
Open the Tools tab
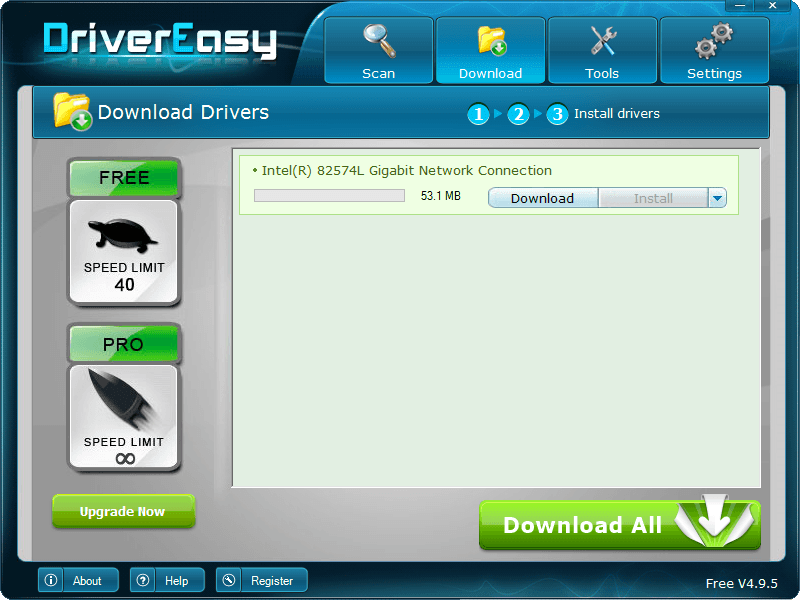click(603, 50)
